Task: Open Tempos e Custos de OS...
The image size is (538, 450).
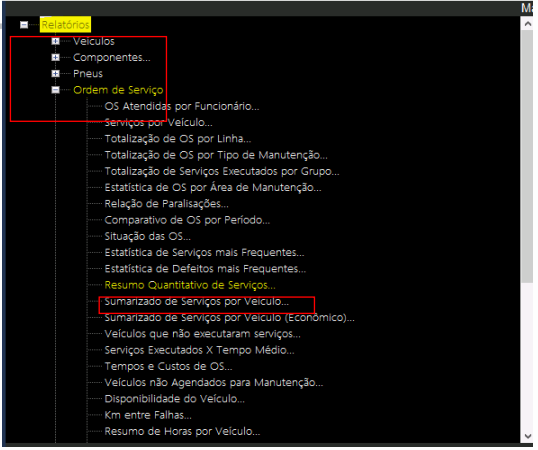Action: point(168,366)
